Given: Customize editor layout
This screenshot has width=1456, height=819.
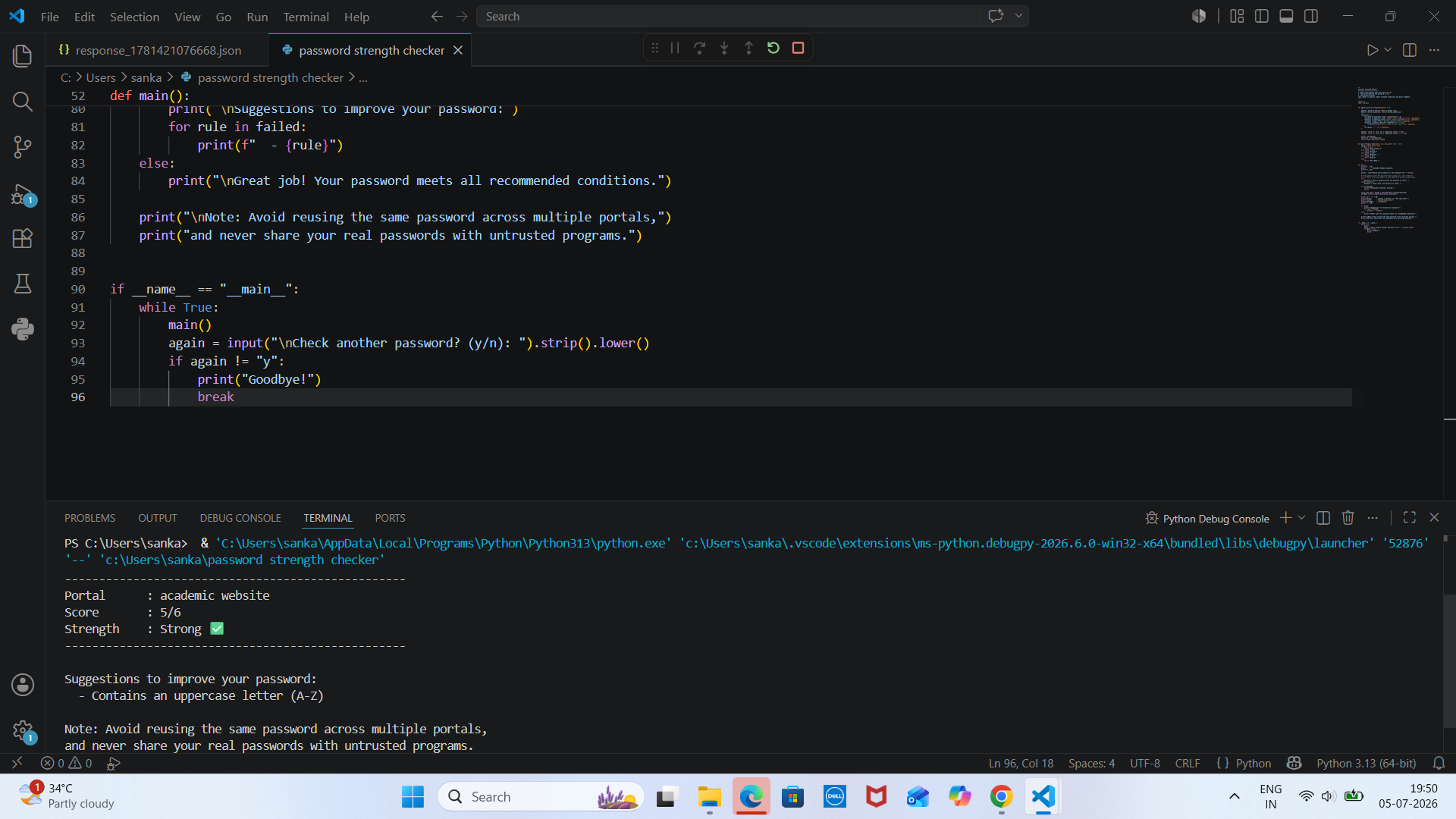Looking at the screenshot, I should pos(1237,16).
